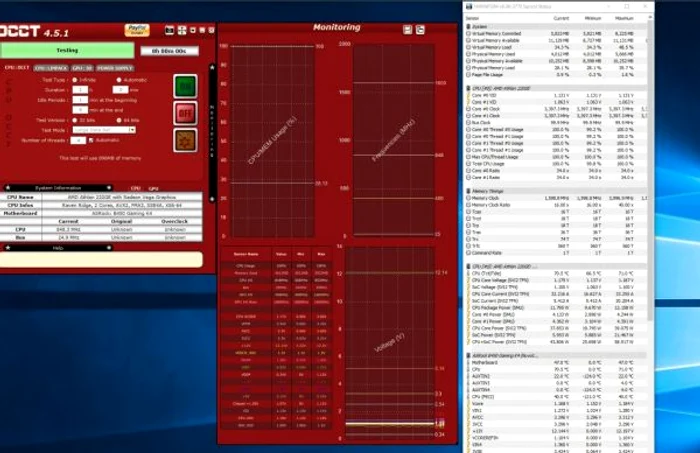The image size is (700, 453).
Task: Click the Number of threads input field
Action: point(78,140)
